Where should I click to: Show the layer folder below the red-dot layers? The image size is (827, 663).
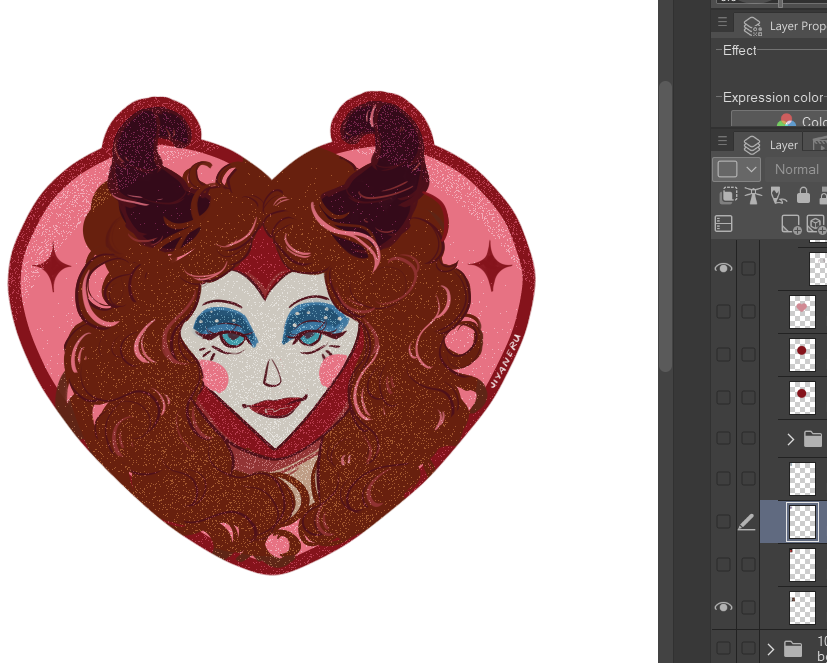(723, 438)
